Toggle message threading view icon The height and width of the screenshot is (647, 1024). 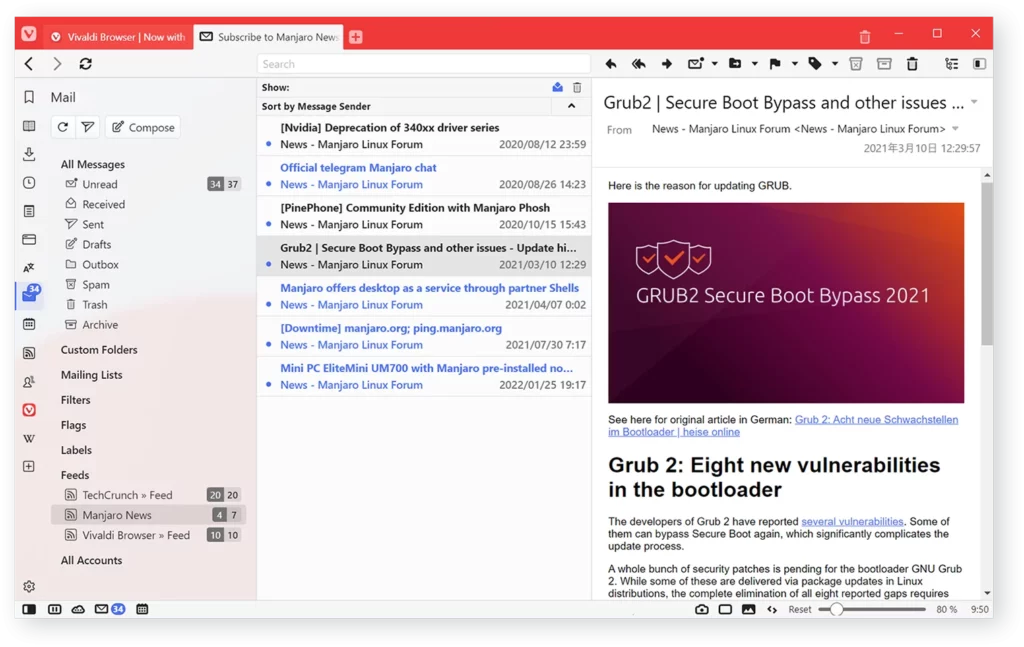click(x=952, y=64)
